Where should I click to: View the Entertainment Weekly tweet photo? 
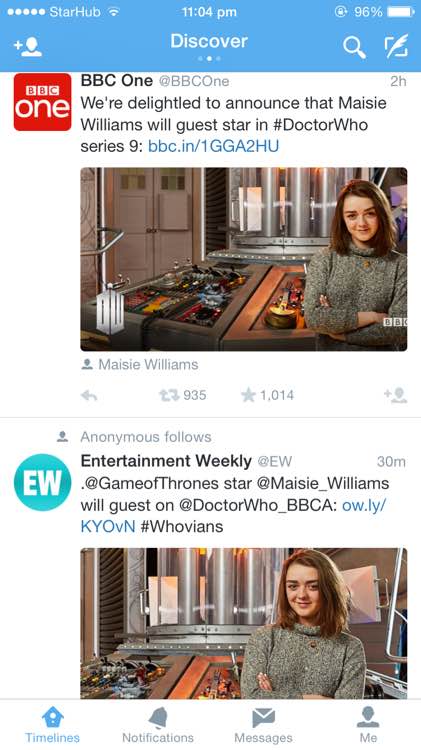pyautogui.click(x=244, y=624)
